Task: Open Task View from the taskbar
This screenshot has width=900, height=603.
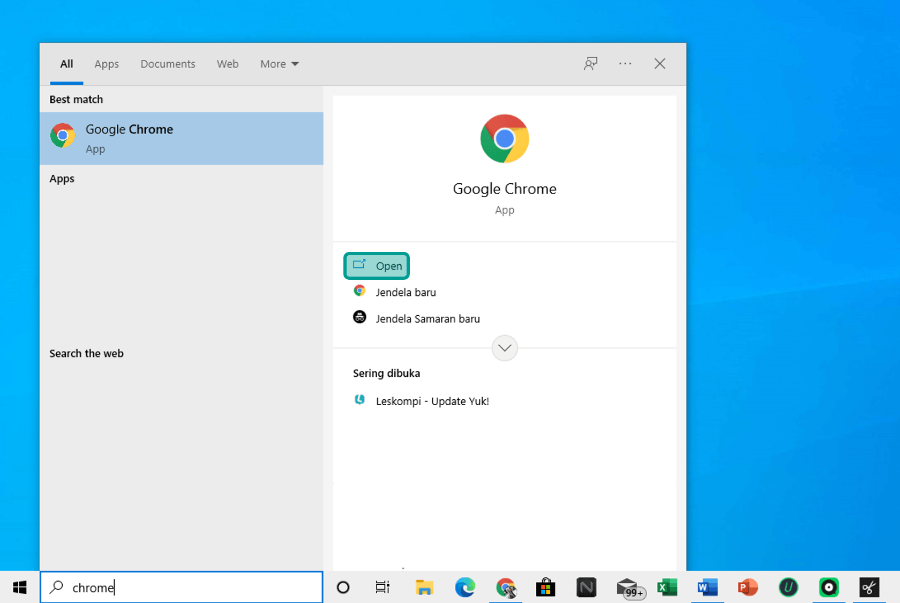Action: (x=382, y=588)
